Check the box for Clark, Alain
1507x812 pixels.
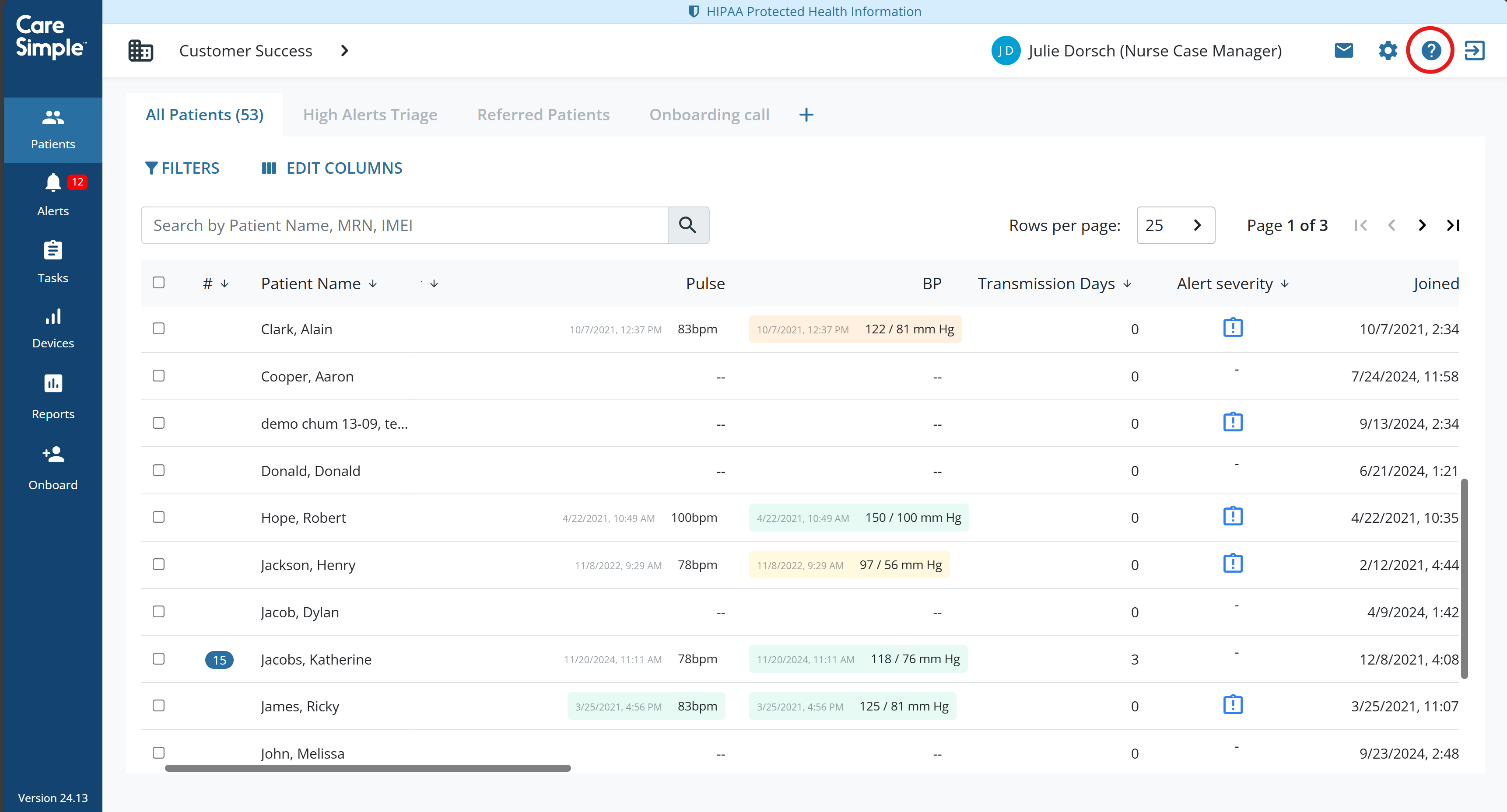pos(158,328)
